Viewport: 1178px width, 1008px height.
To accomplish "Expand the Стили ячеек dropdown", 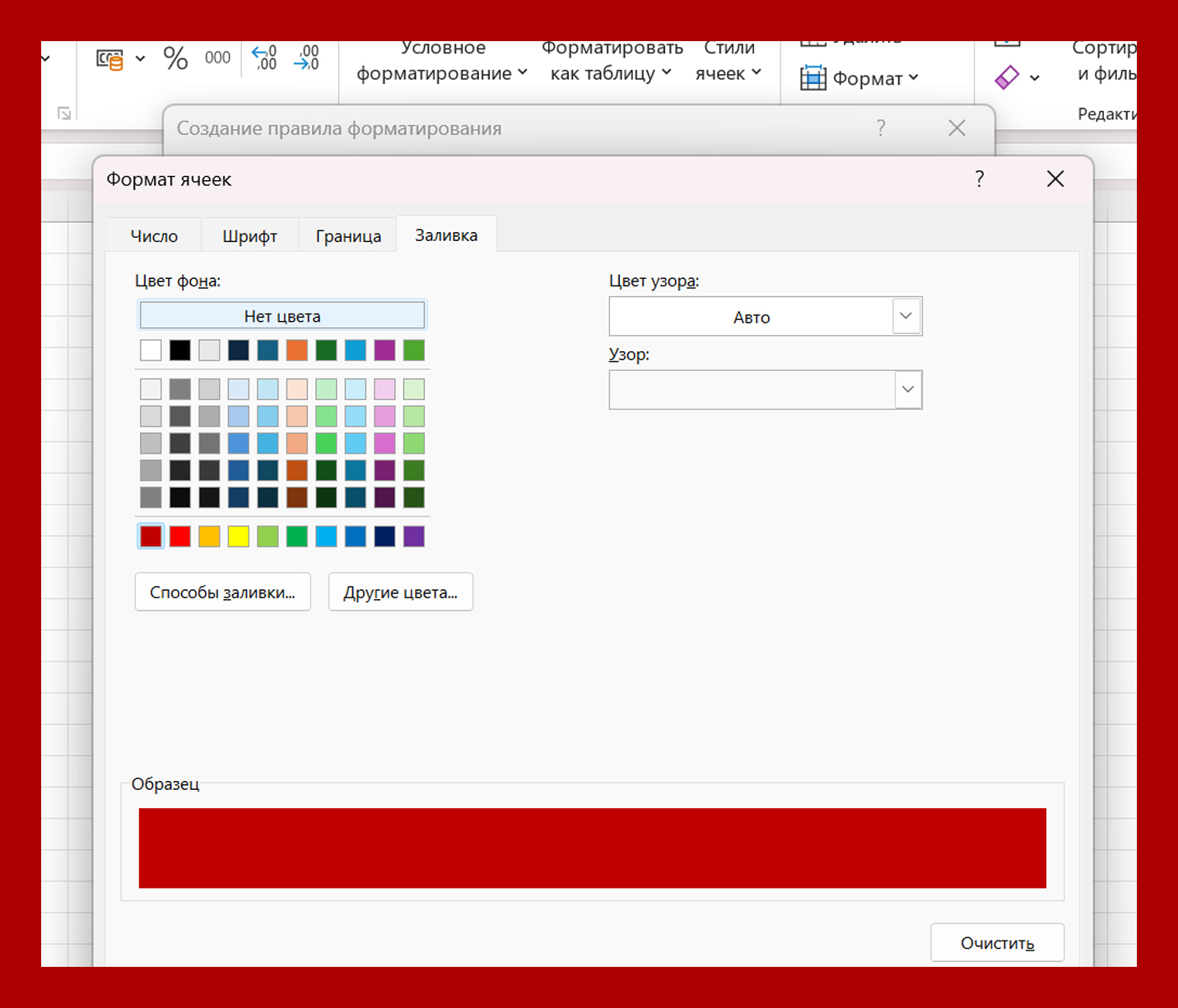I will [x=729, y=62].
